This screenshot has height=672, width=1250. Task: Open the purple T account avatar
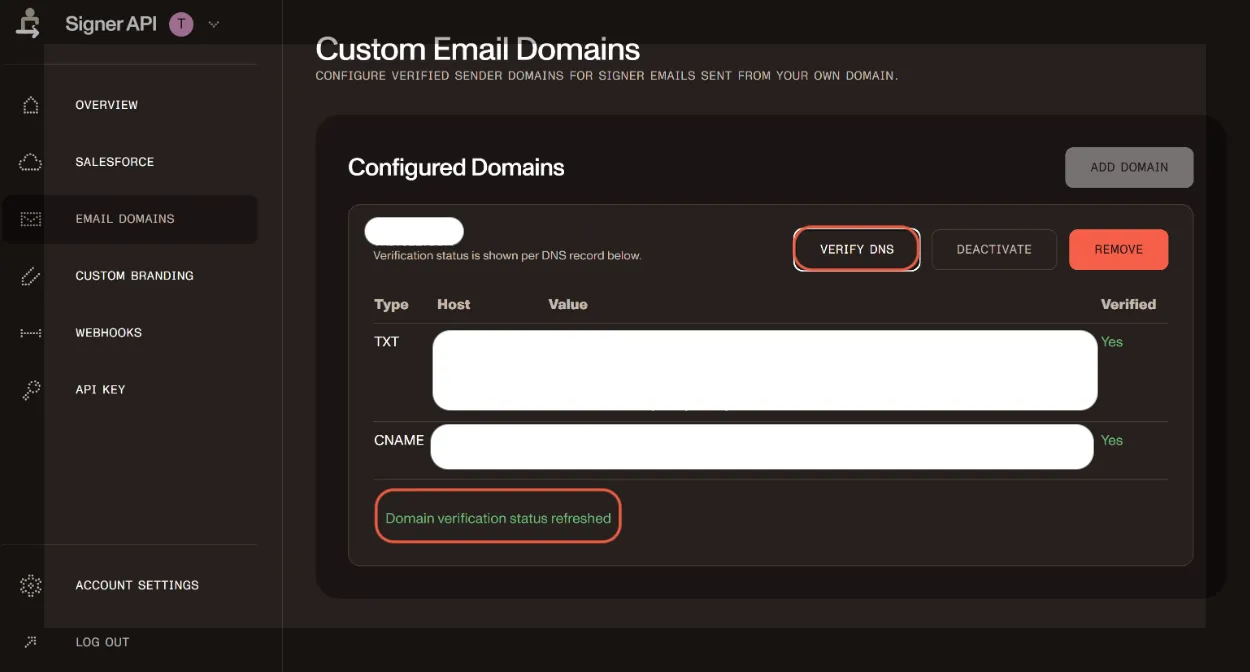click(181, 24)
